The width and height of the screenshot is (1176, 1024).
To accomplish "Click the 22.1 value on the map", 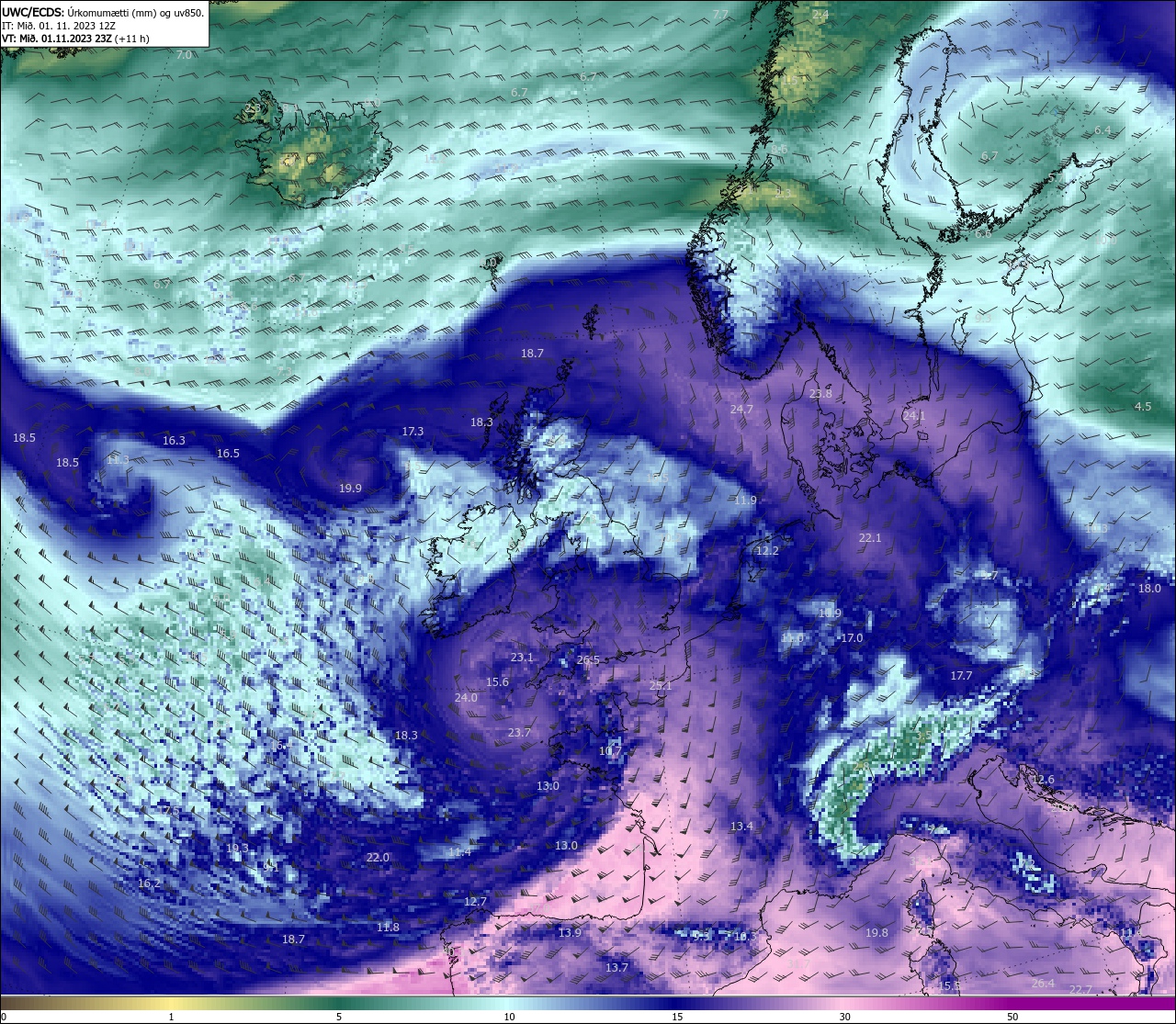I will (x=870, y=538).
